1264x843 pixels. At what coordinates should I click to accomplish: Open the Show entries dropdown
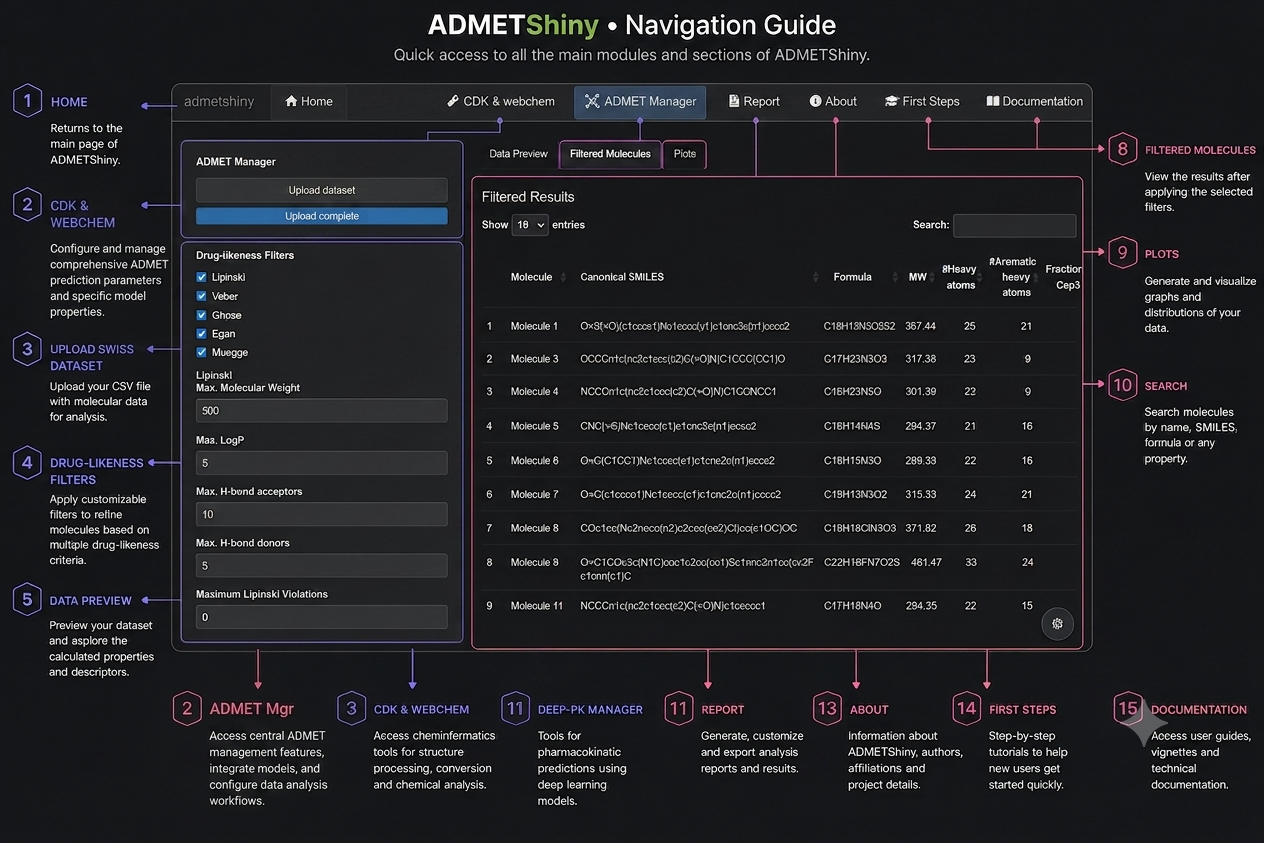pos(530,225)
